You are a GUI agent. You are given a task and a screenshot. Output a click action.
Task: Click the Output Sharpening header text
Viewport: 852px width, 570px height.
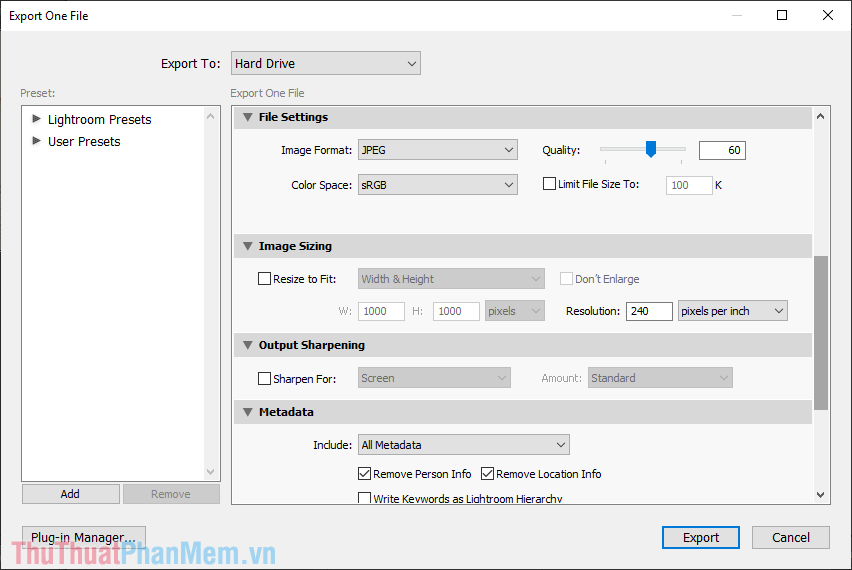[312, 345]
